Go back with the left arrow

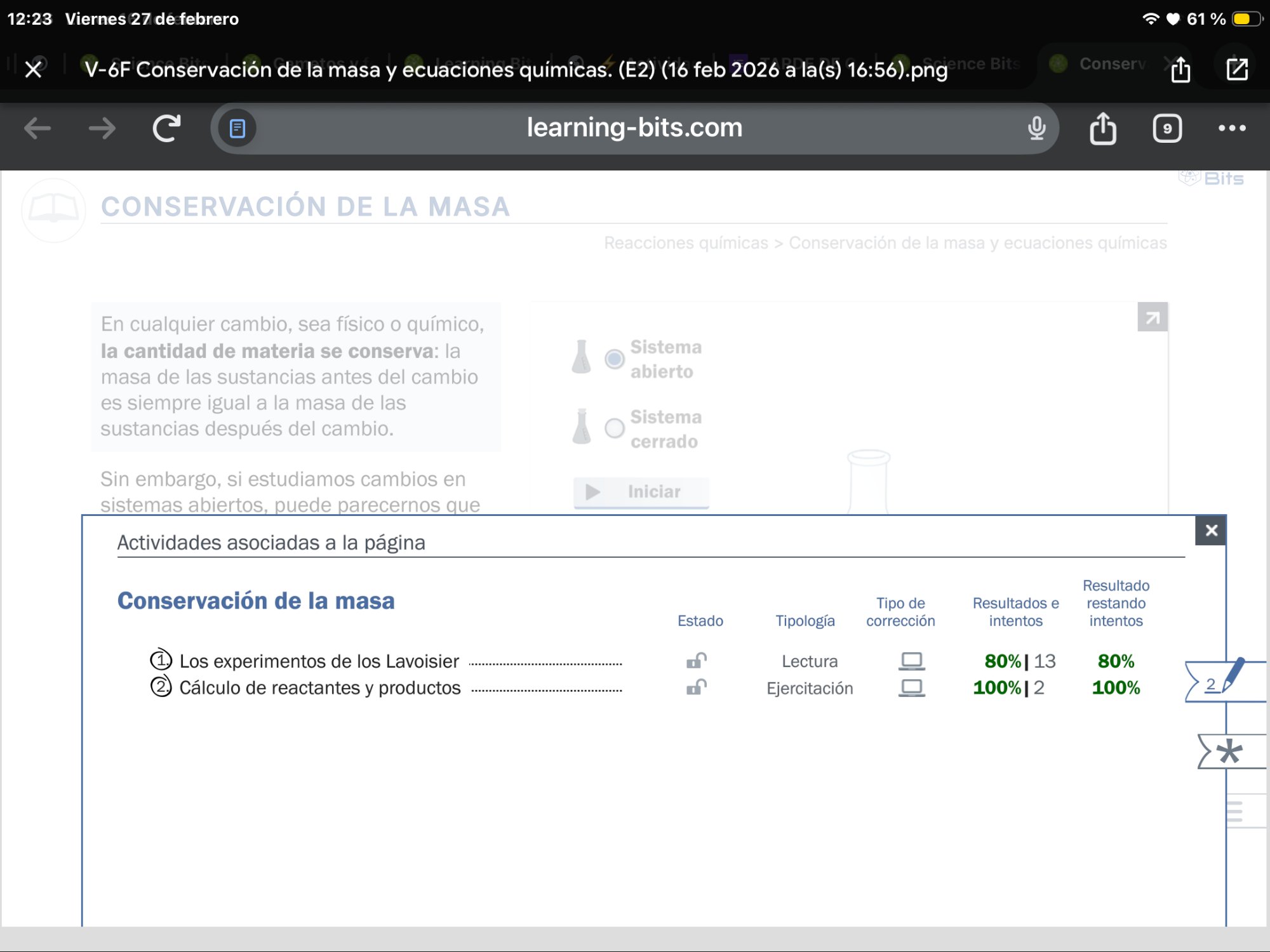37,128
